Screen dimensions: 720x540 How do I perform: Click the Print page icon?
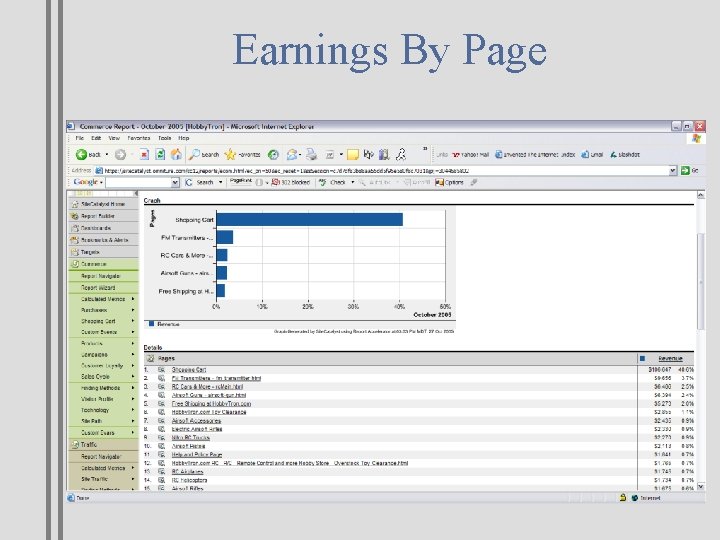pyautogui.click(x=311, y=155)
